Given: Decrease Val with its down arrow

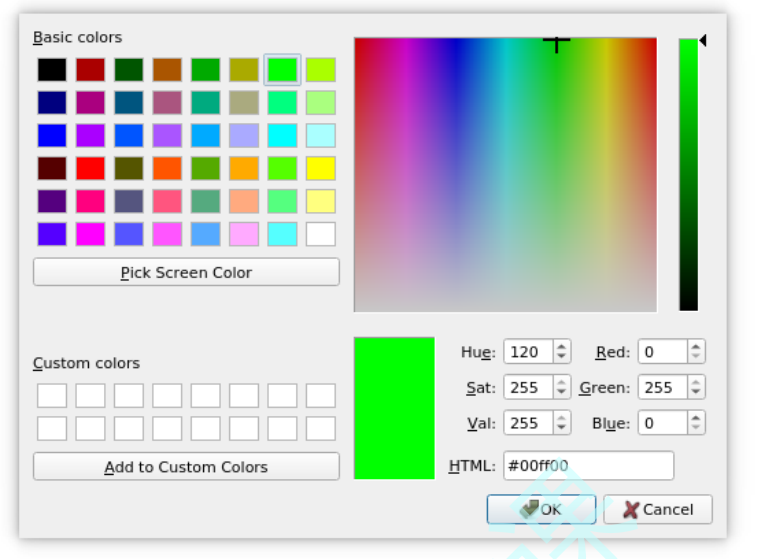Looking at the screenshot, I should [x=561, y=428].
